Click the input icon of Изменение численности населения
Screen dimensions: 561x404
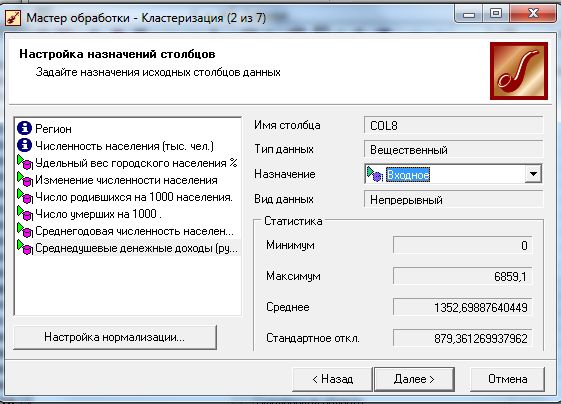(x=25, y=179)
